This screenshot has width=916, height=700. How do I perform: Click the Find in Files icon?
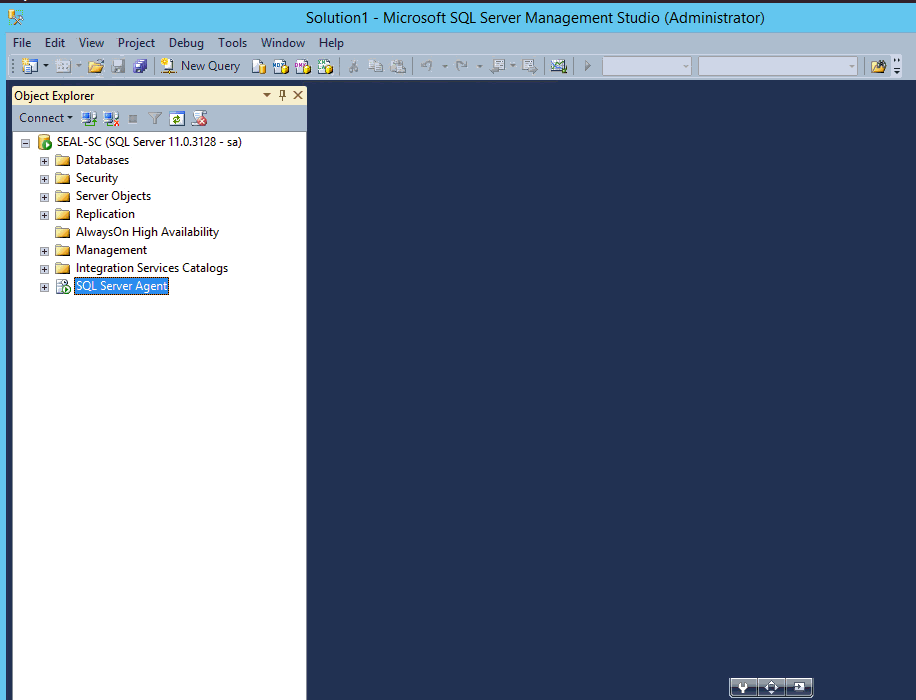tap(878, 66)
